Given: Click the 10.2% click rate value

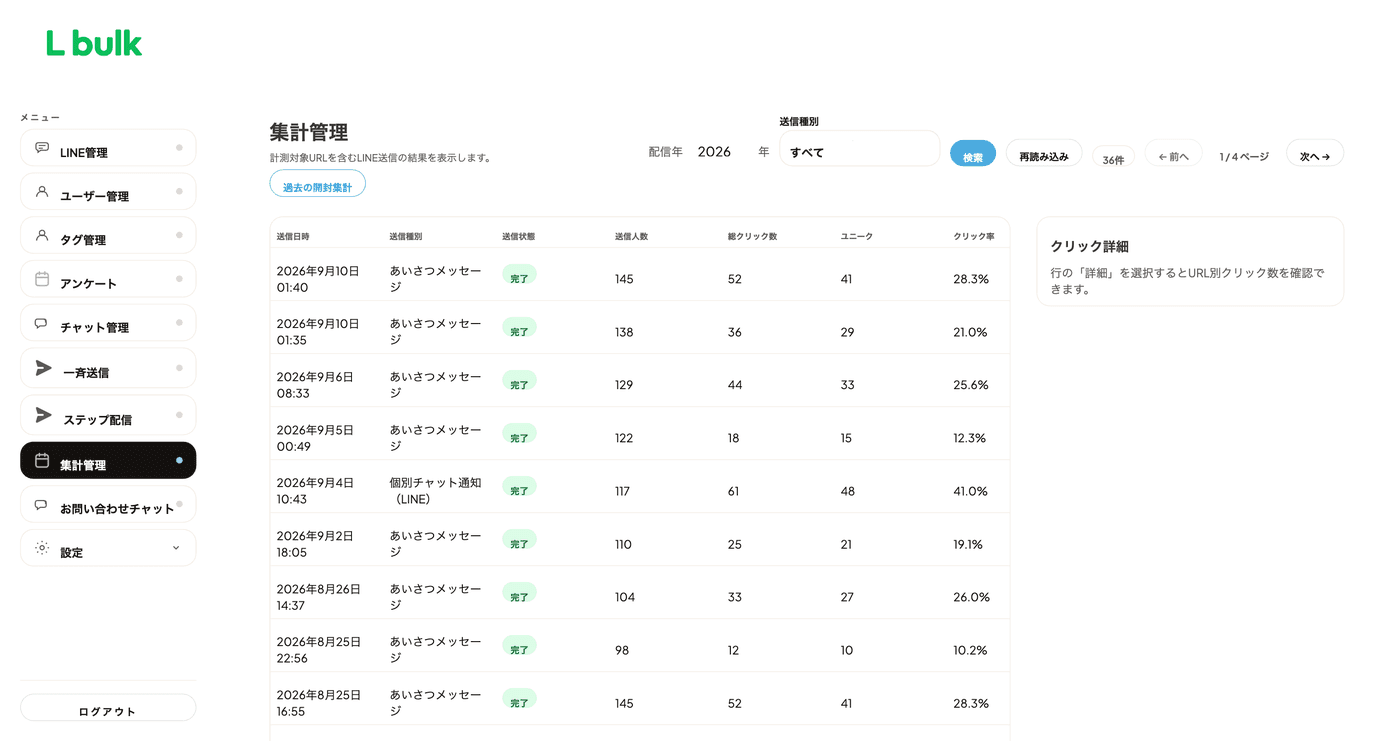Looking at the screenshot, I should pos(970,650).
